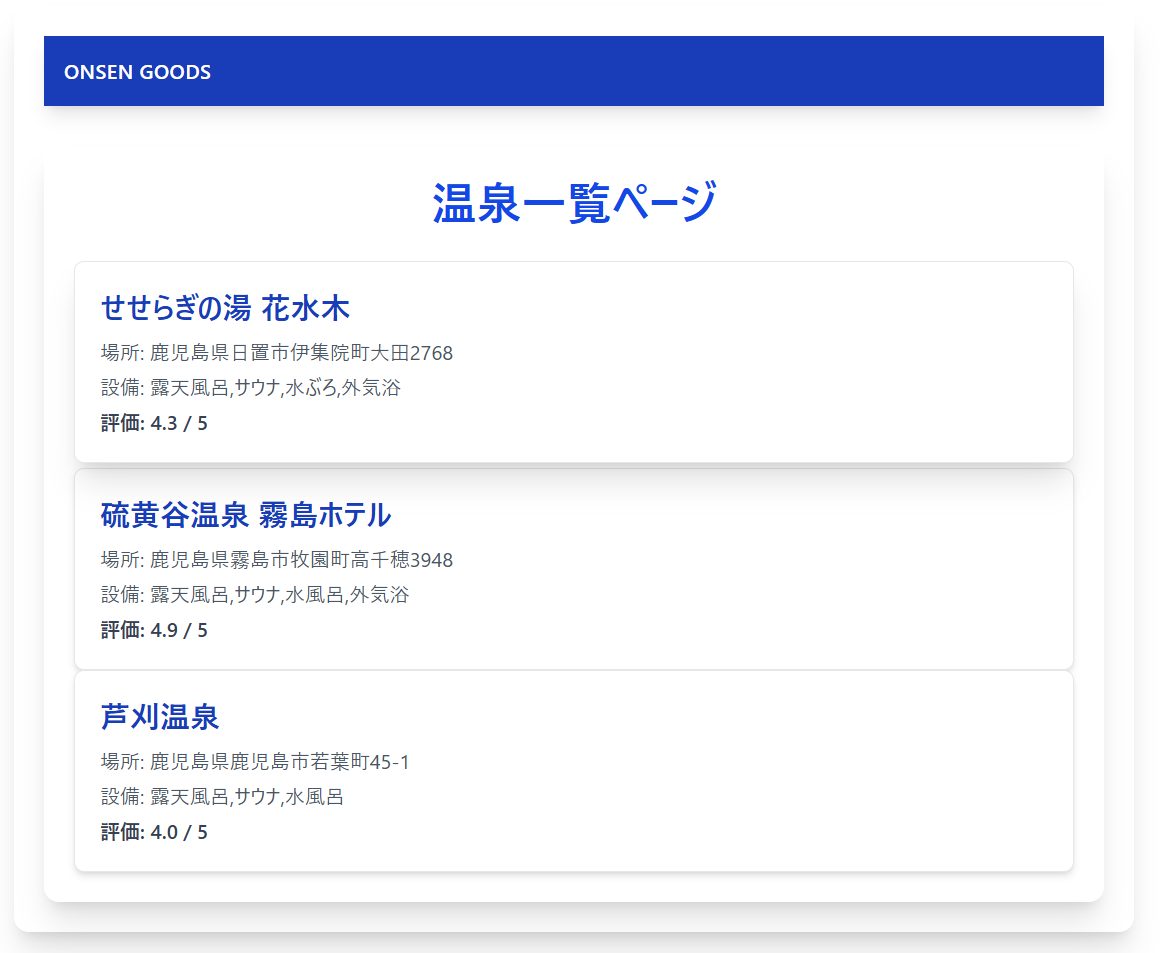Select address 鹿児島県日置市伊集院町大田2768
The image size is (1160, 953).
pos(301,353)
